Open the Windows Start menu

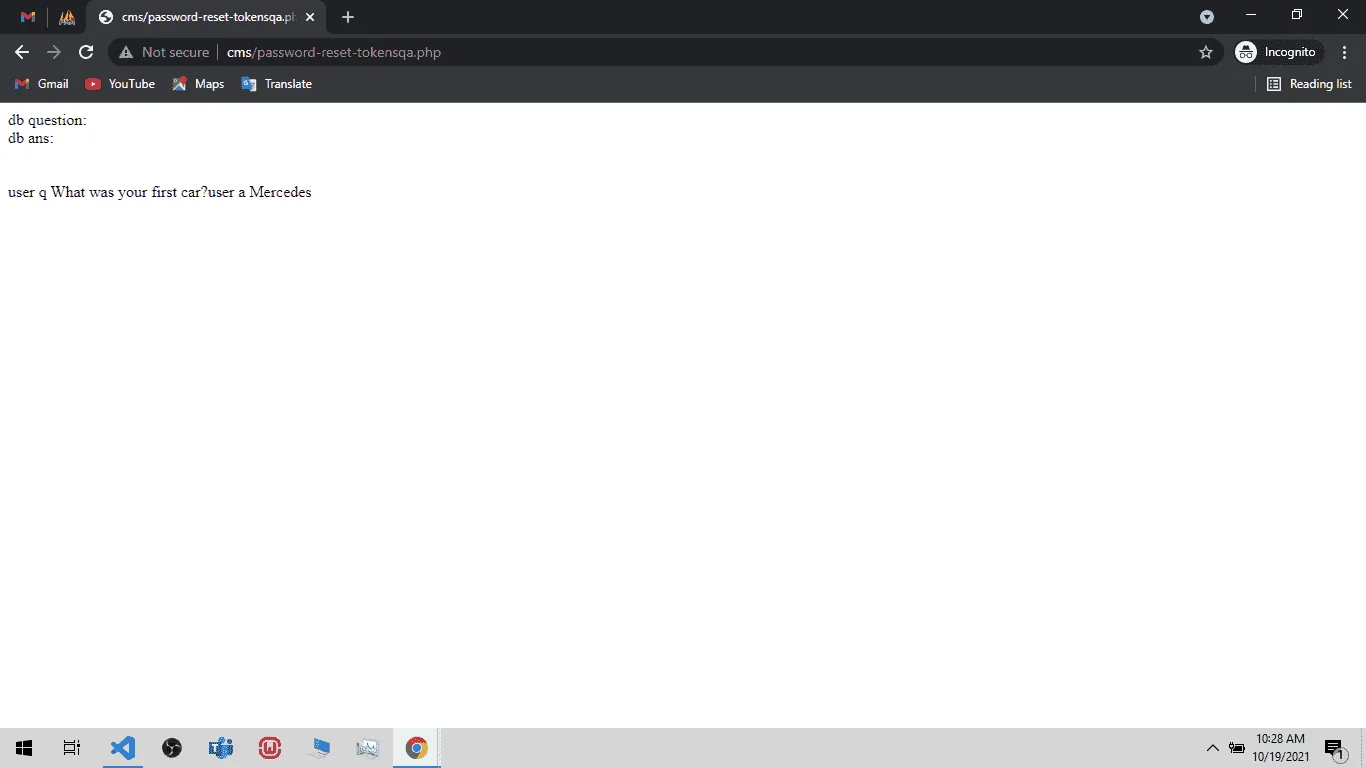click(x=24, y=748)
